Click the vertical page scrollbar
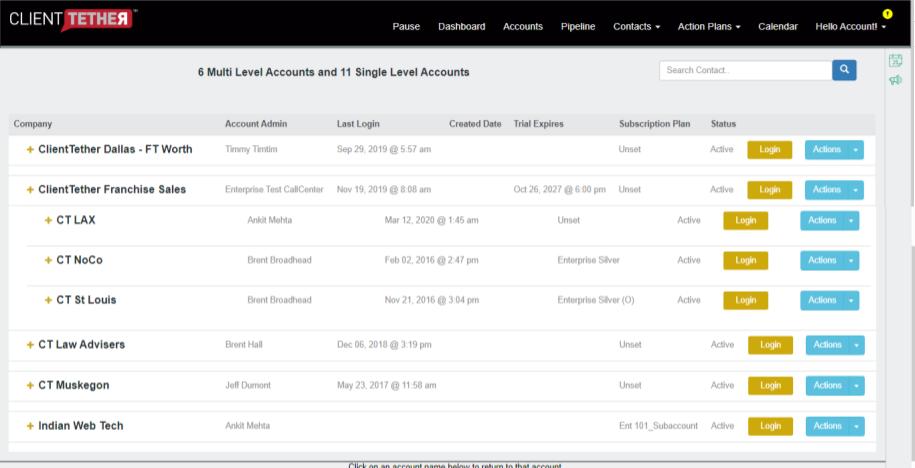Viewport: 915px width, 468px height. pyautogui.click(x=911, y=125)
